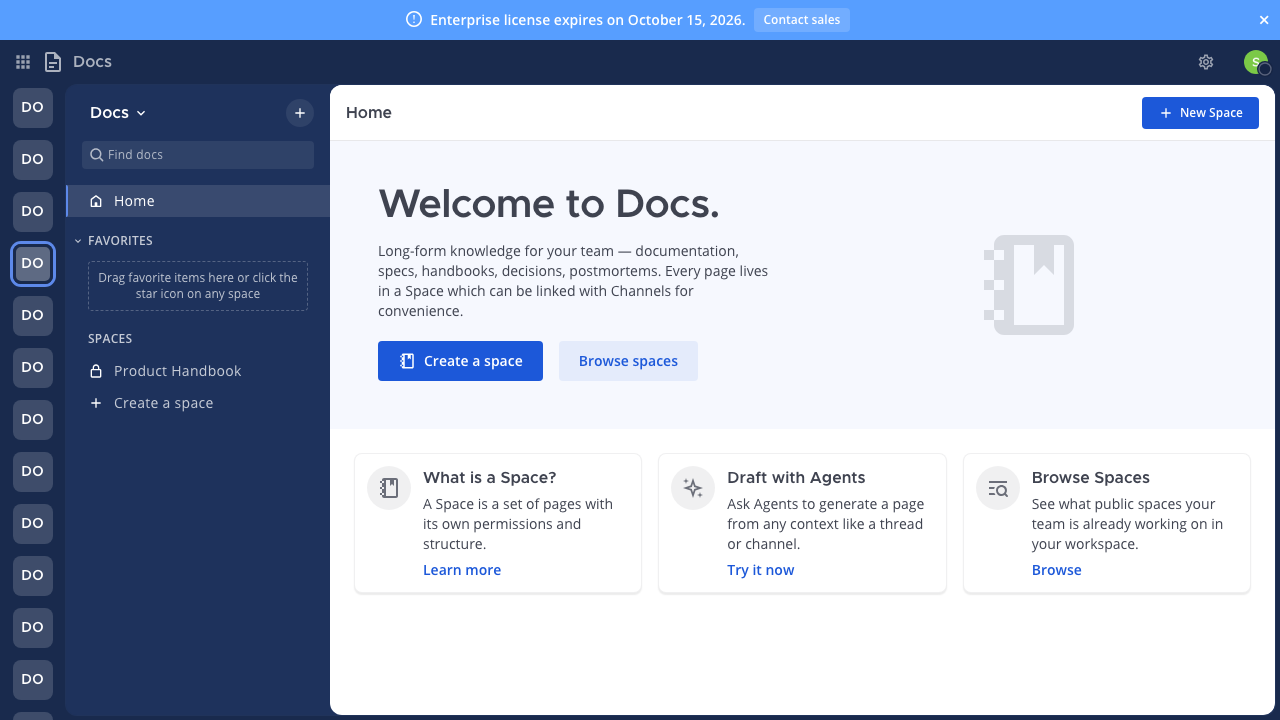
Task: Click the info icon in license banner
Action: 414,20
